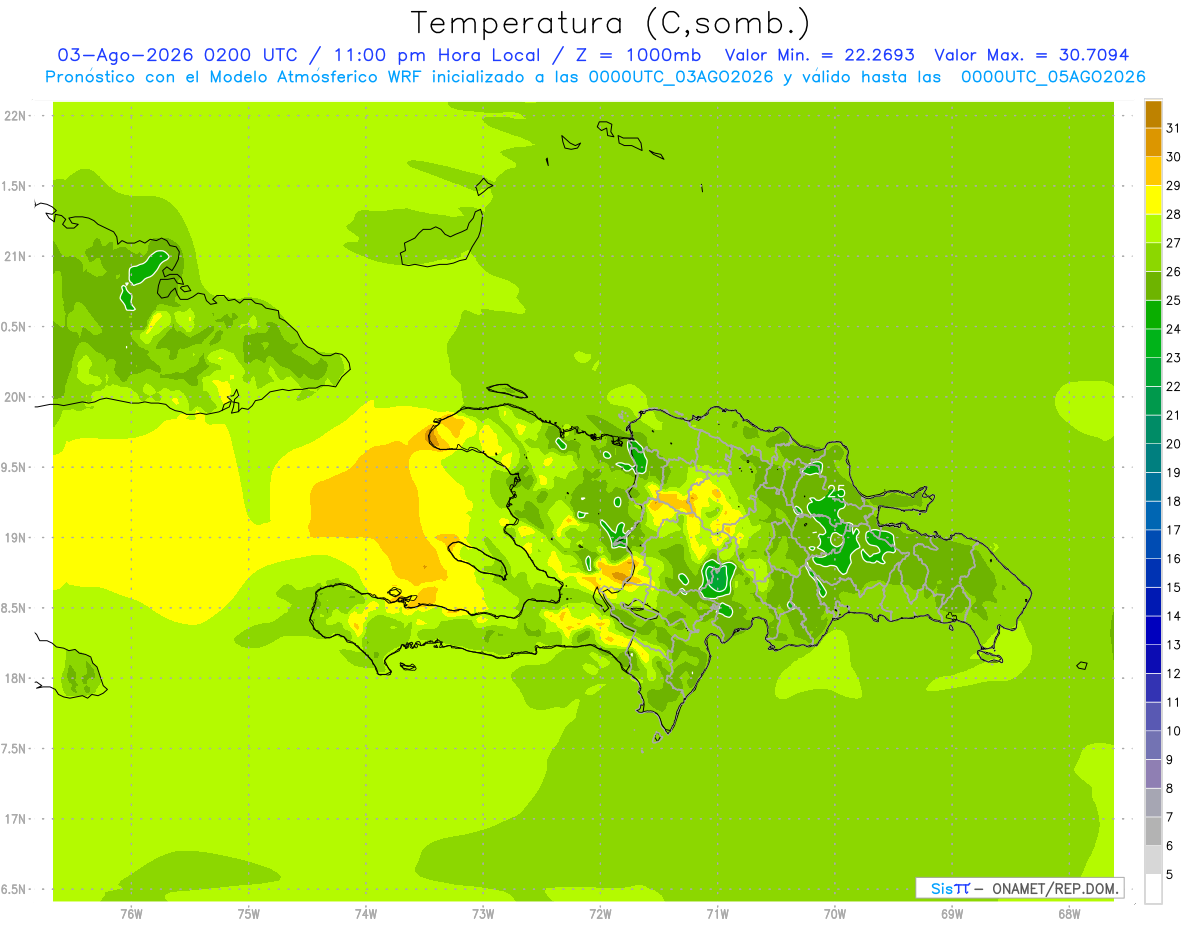Image resolution: width=1200 pixels, height=927 pixels.
Task: Click the yellow legend band between 28 and 29
Action: pyautogui.click(x=1153, y=200)
